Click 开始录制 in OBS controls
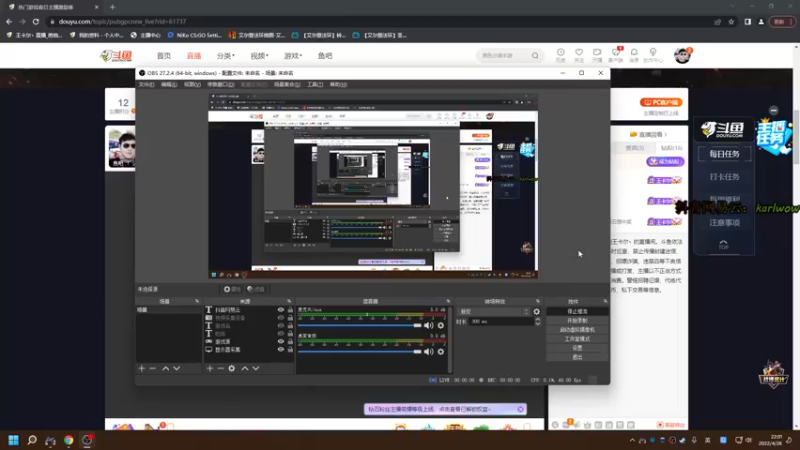Viewport: 800px width, 450px height. tap(577, 320)
